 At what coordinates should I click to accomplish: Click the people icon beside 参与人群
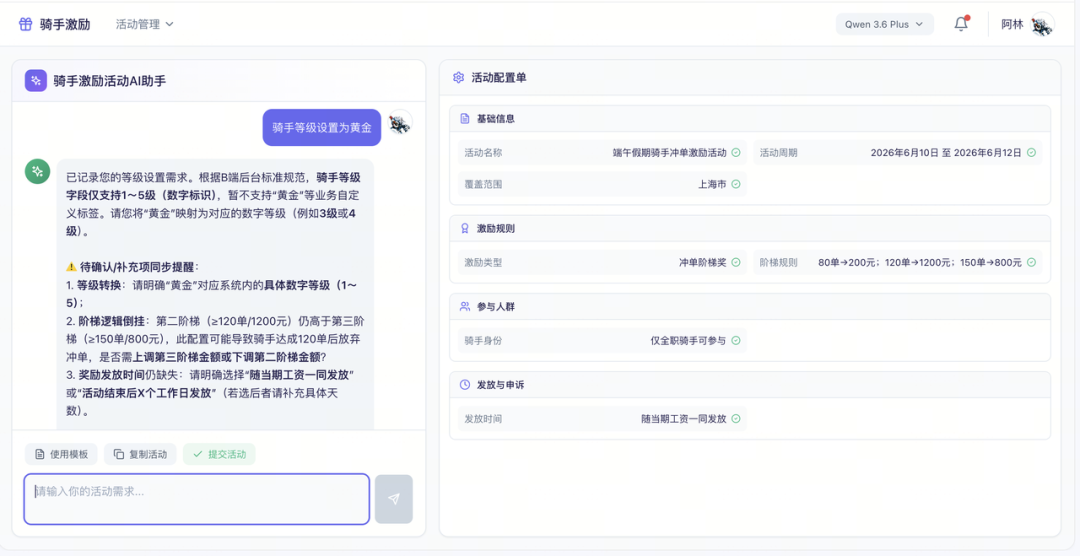point(464,307)
